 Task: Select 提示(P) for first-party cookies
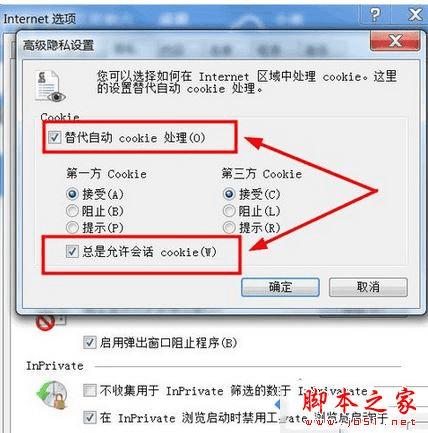pyautogui.click(x=72, y=228)
